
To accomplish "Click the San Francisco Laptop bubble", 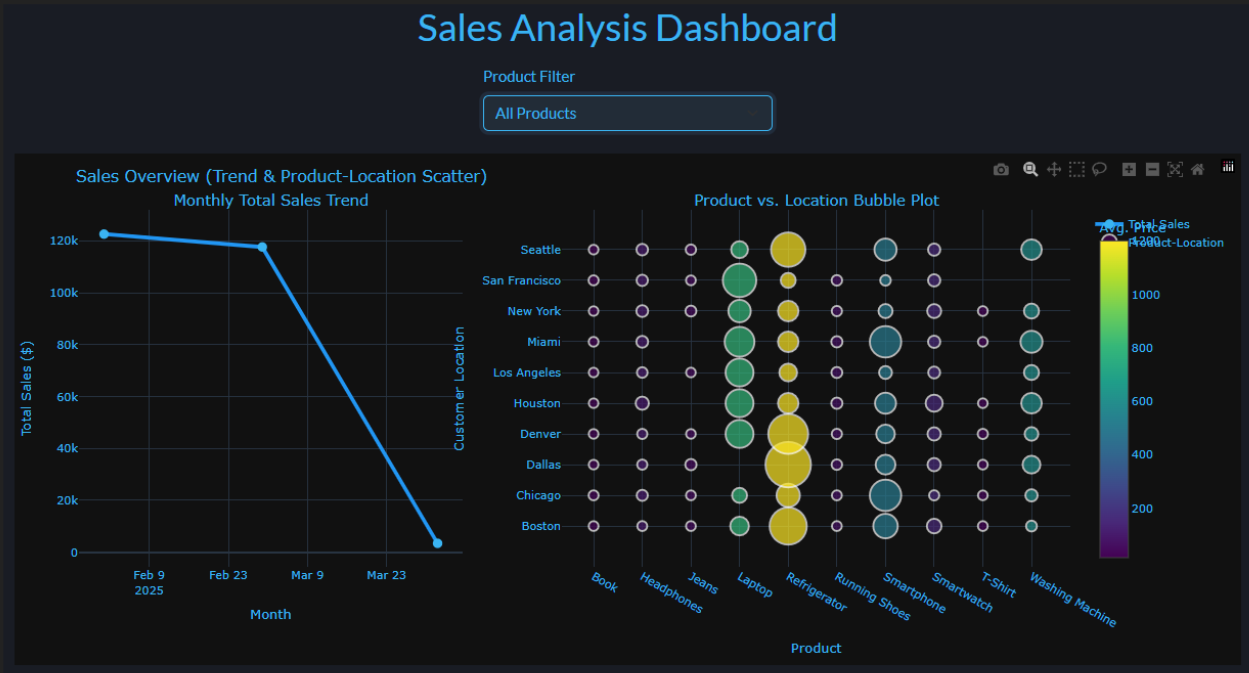I will (739, 281).
